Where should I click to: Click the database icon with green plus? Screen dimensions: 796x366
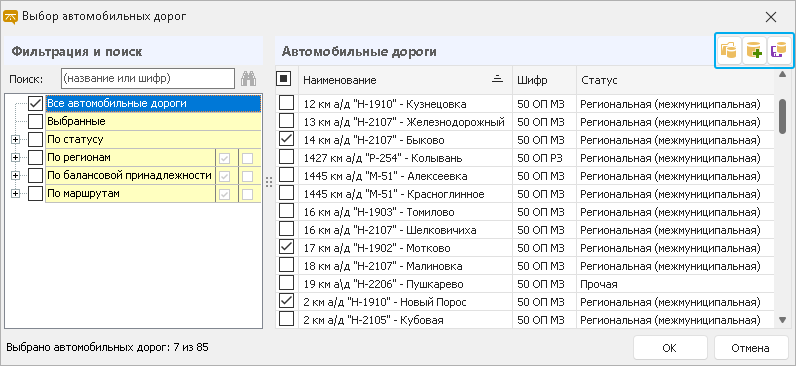coord(754,51)
